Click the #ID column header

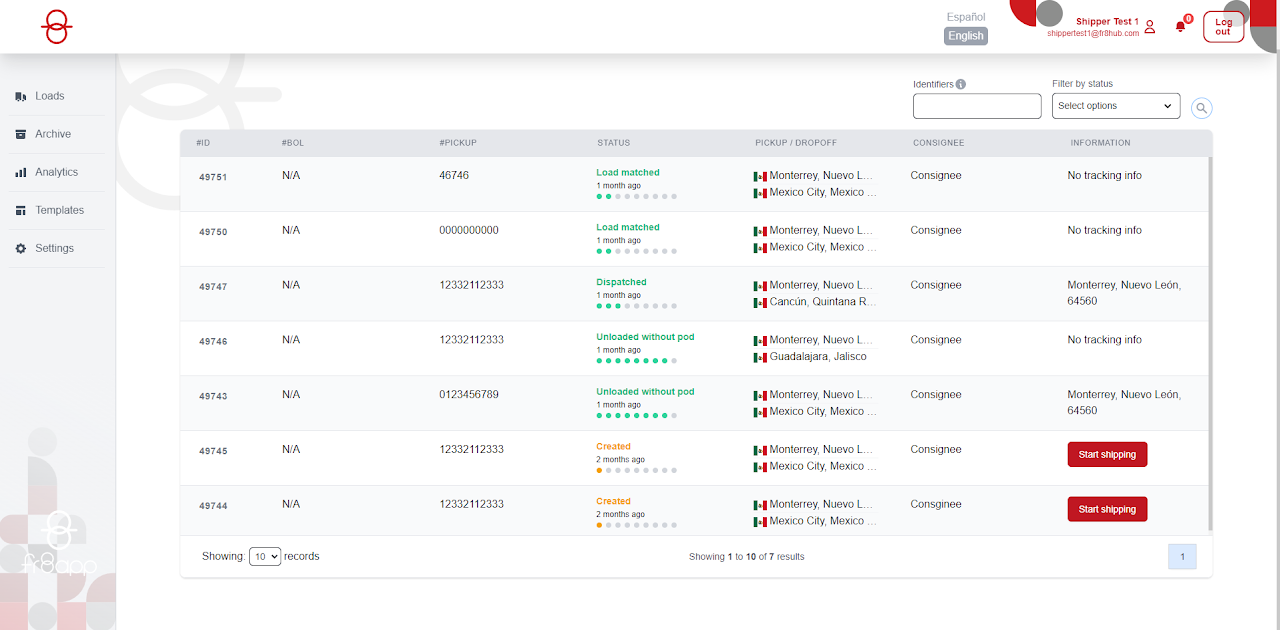(203, 143)
